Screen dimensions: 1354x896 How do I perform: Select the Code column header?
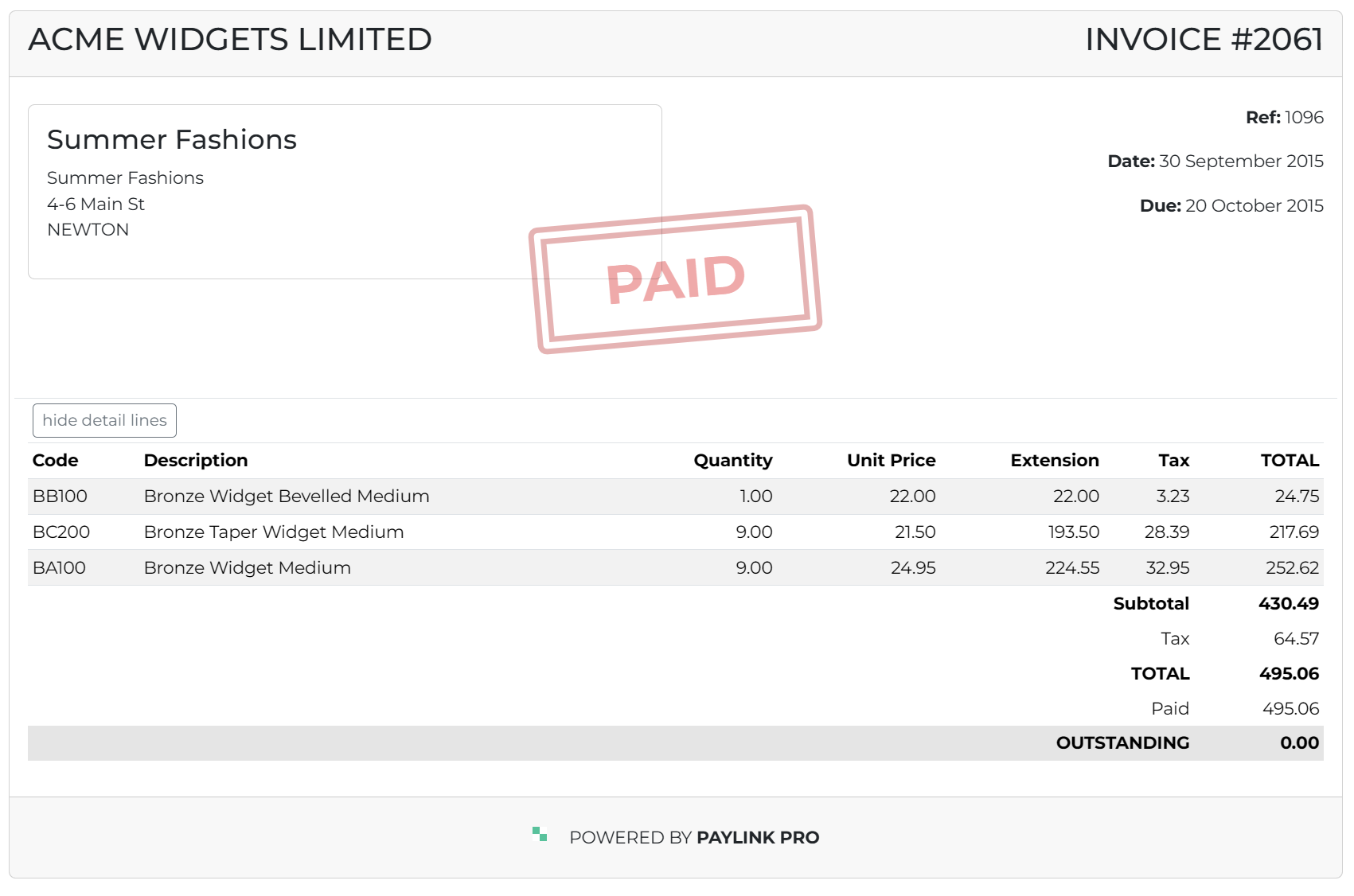pyautogui.click(x=55, y=460)
